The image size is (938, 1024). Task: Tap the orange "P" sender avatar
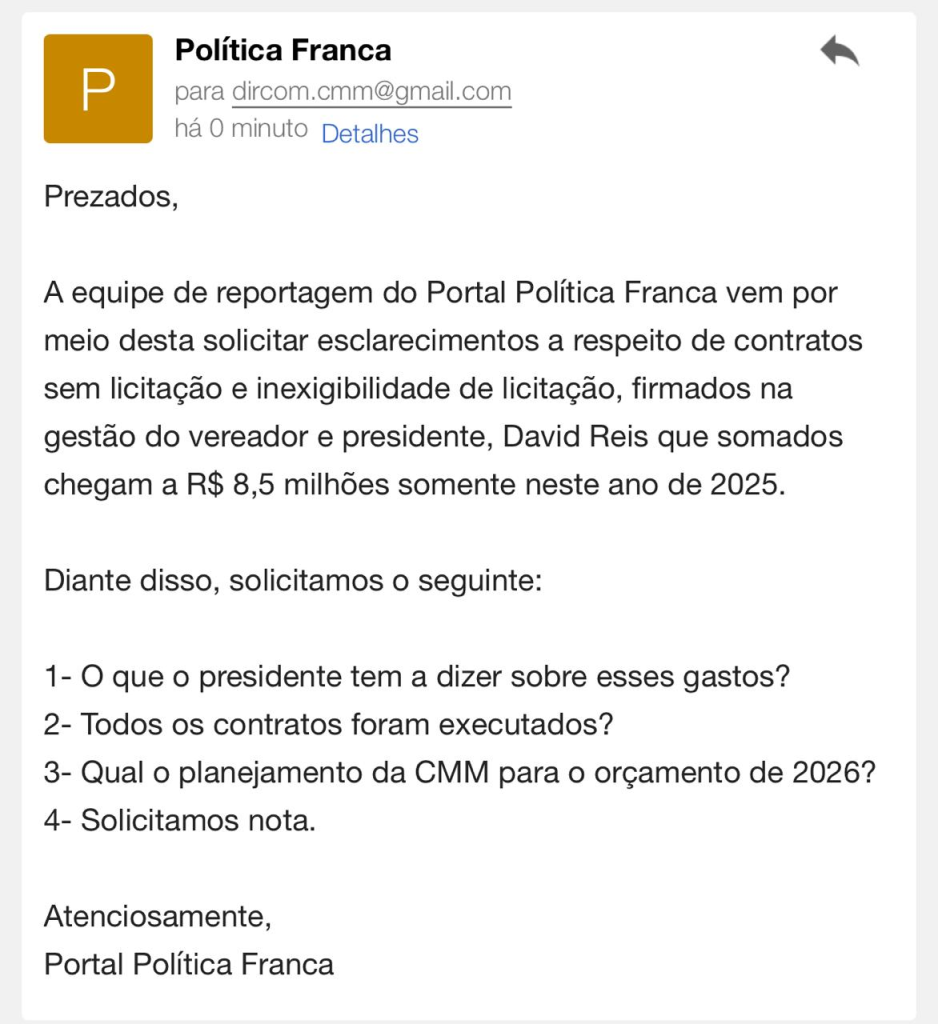point(98,89)
